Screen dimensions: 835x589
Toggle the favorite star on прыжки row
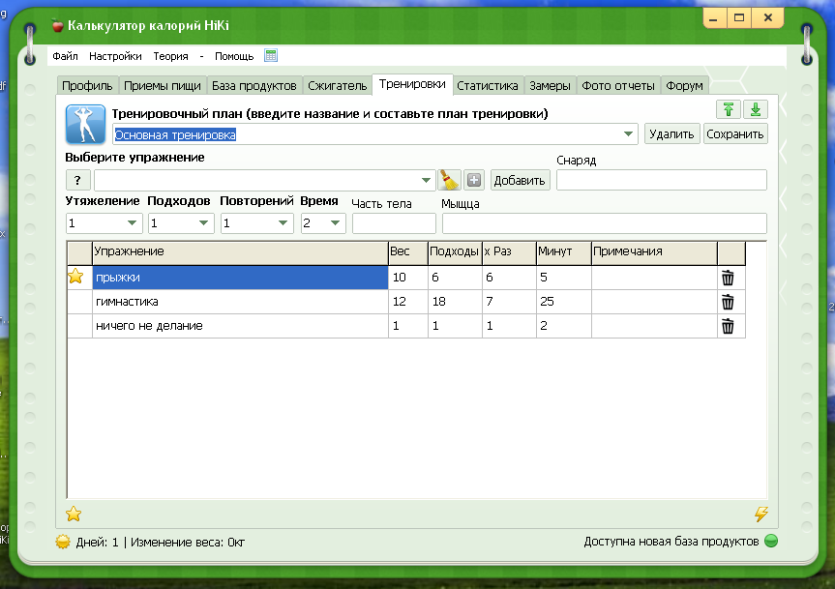76,276
